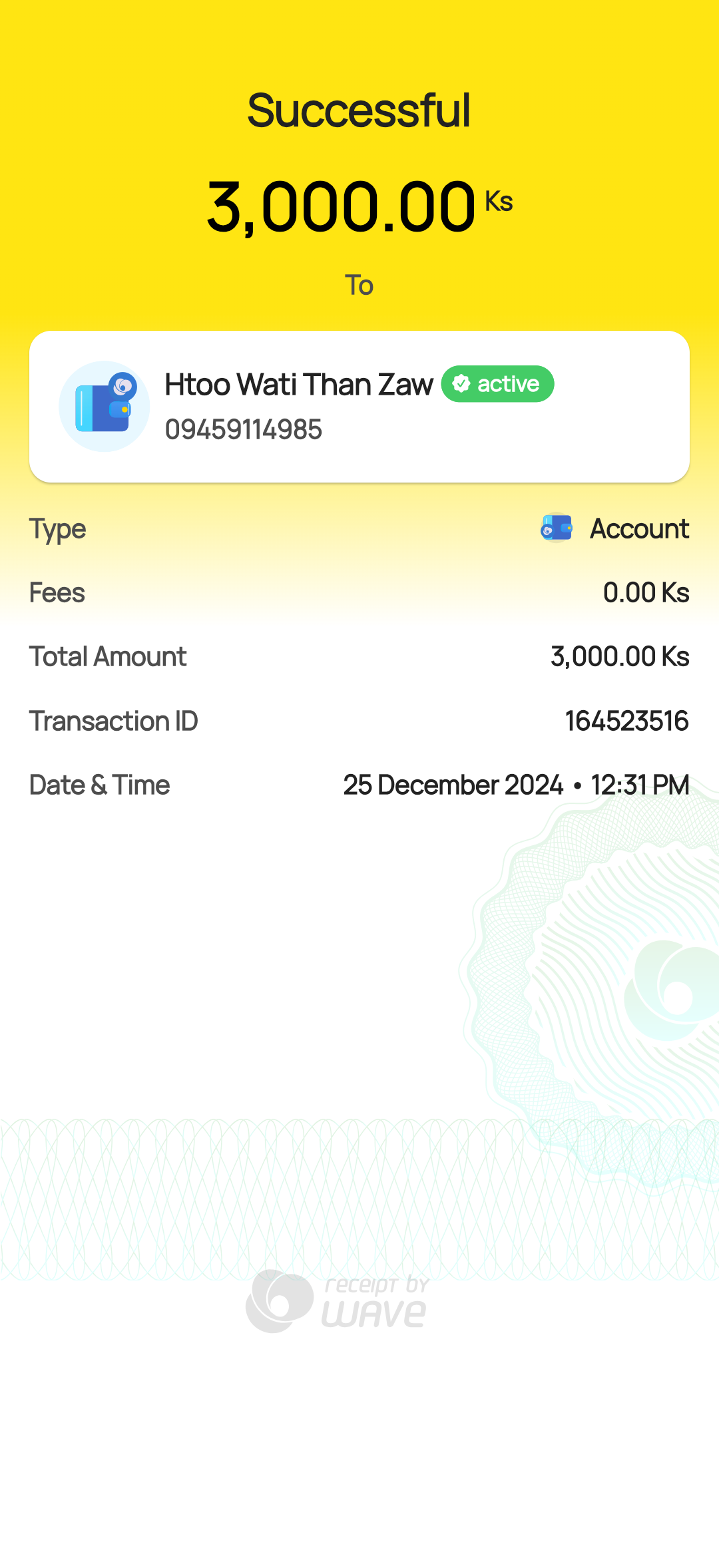Click the Transaction ID label

114,721
